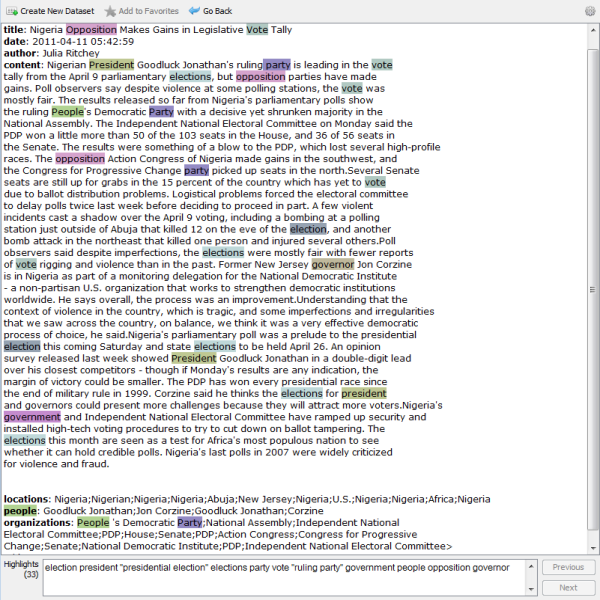Viewport: 600px width, 600px height.
Task: Click the Add to Favorites label
Action: tap(148, 11)
